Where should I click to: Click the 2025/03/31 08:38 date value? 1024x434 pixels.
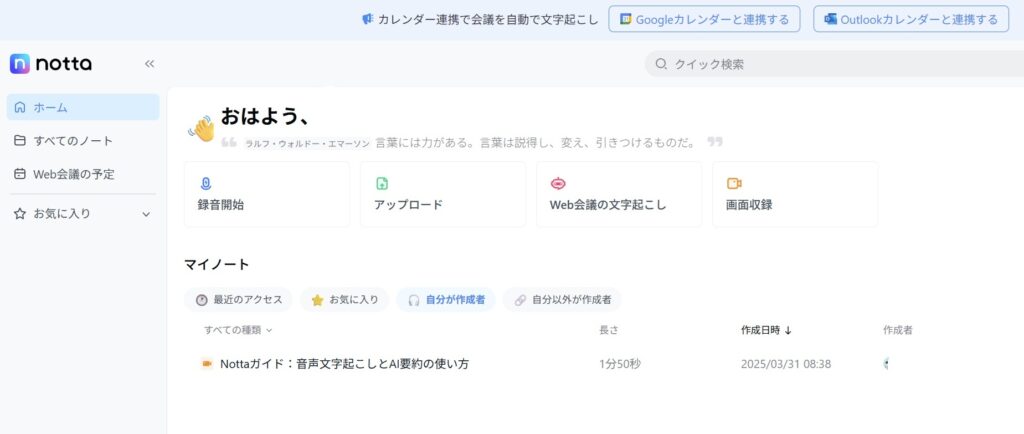pos(786,364)
